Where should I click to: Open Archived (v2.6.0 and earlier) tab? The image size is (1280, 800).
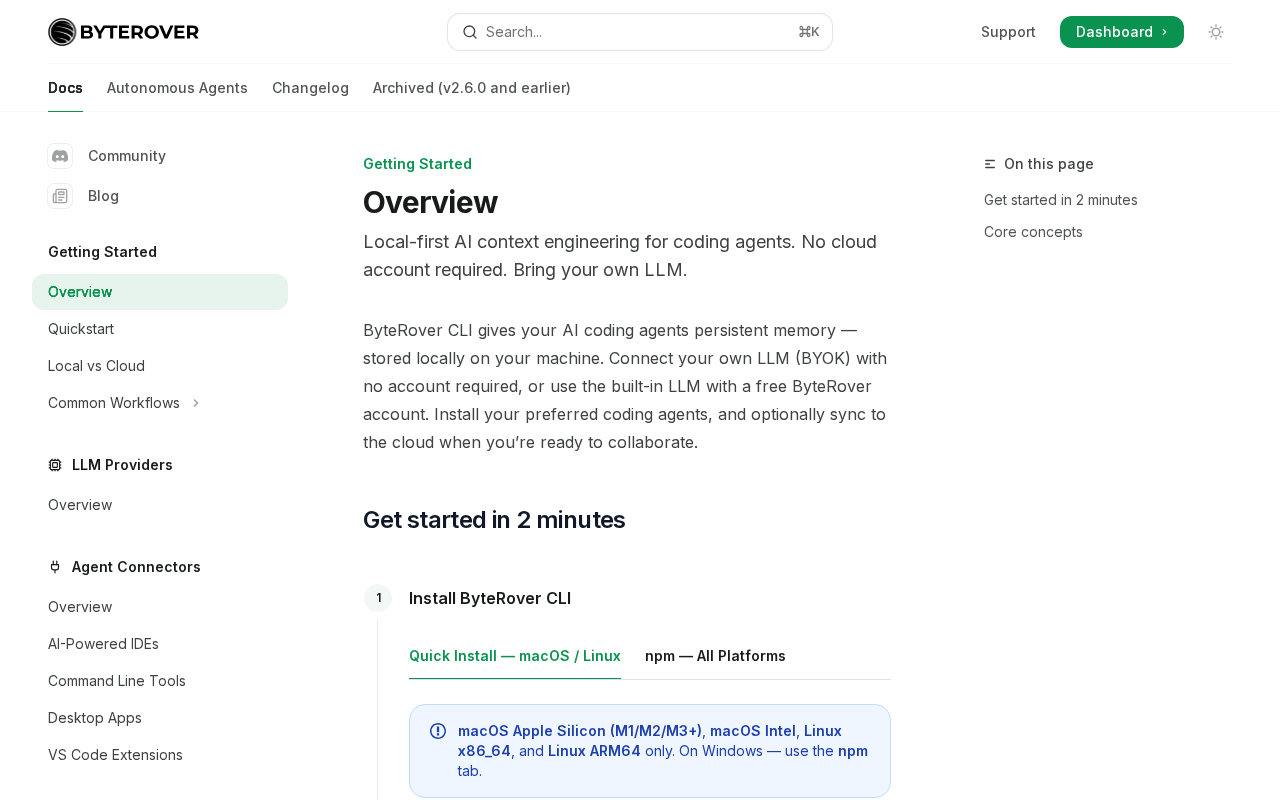coord(472,88)
